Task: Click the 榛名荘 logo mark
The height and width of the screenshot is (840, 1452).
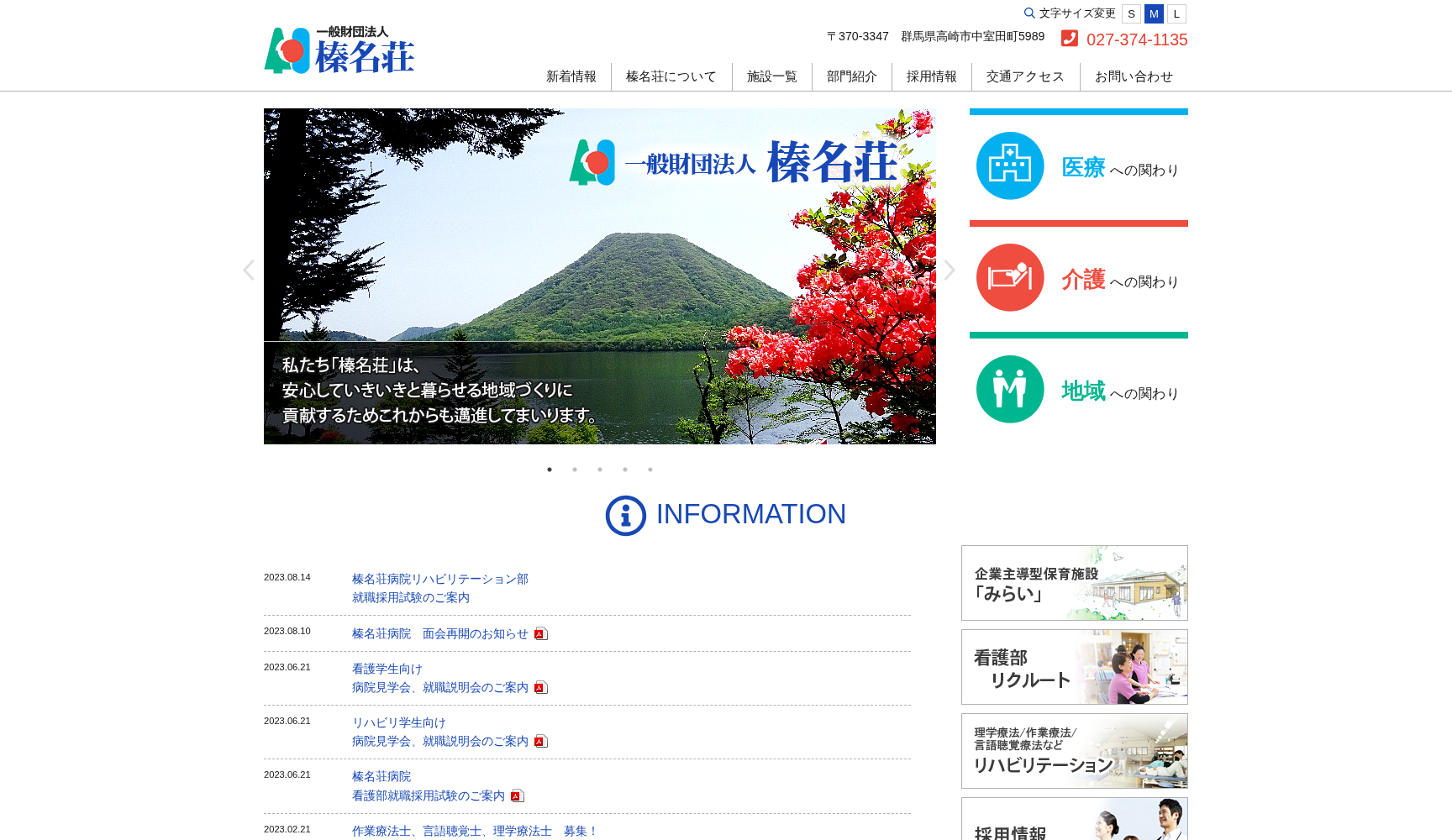Action: tap(289, 52)
